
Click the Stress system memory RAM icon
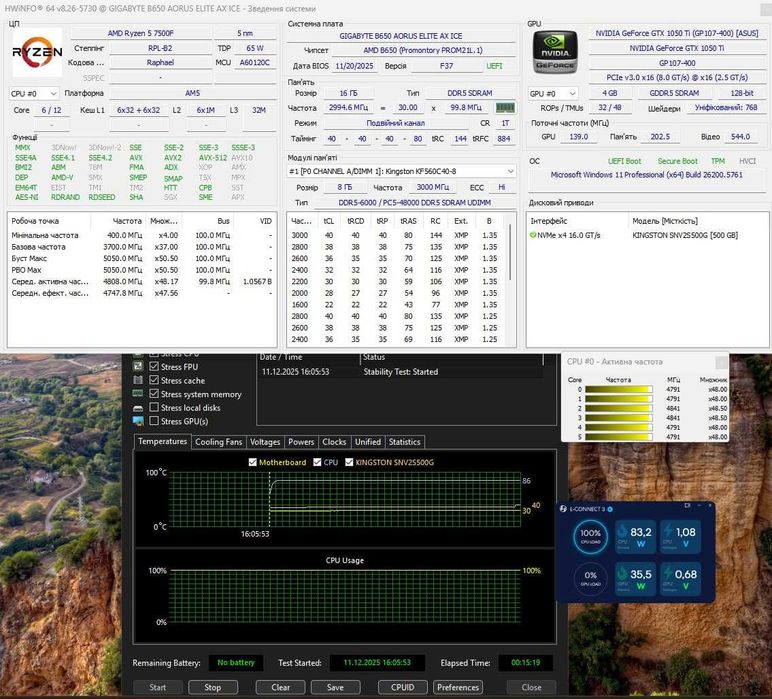tap(138, 394)
